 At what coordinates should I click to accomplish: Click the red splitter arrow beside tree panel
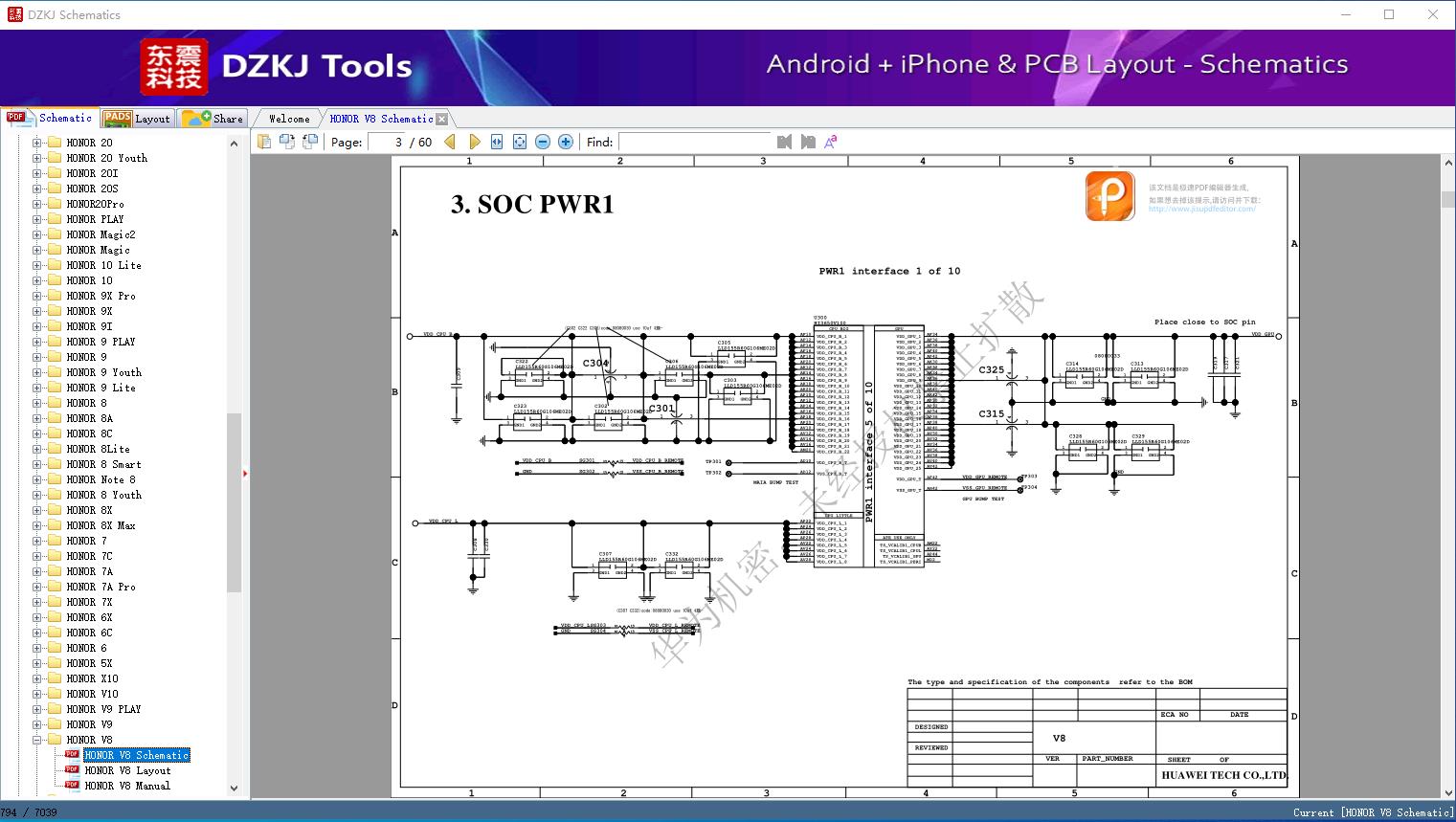(245, 473)
